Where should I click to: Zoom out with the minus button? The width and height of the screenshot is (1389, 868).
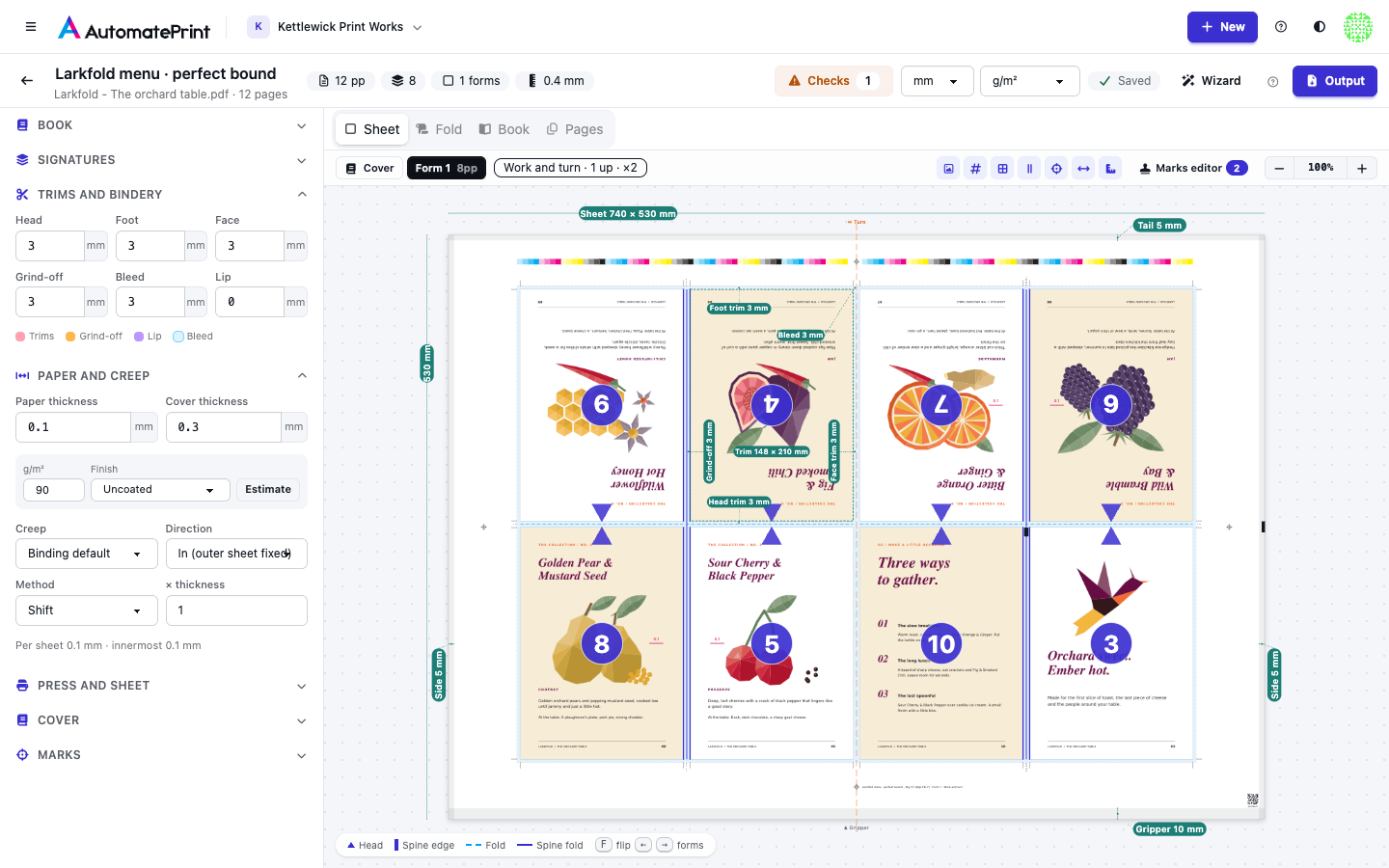click(1279, 169)
